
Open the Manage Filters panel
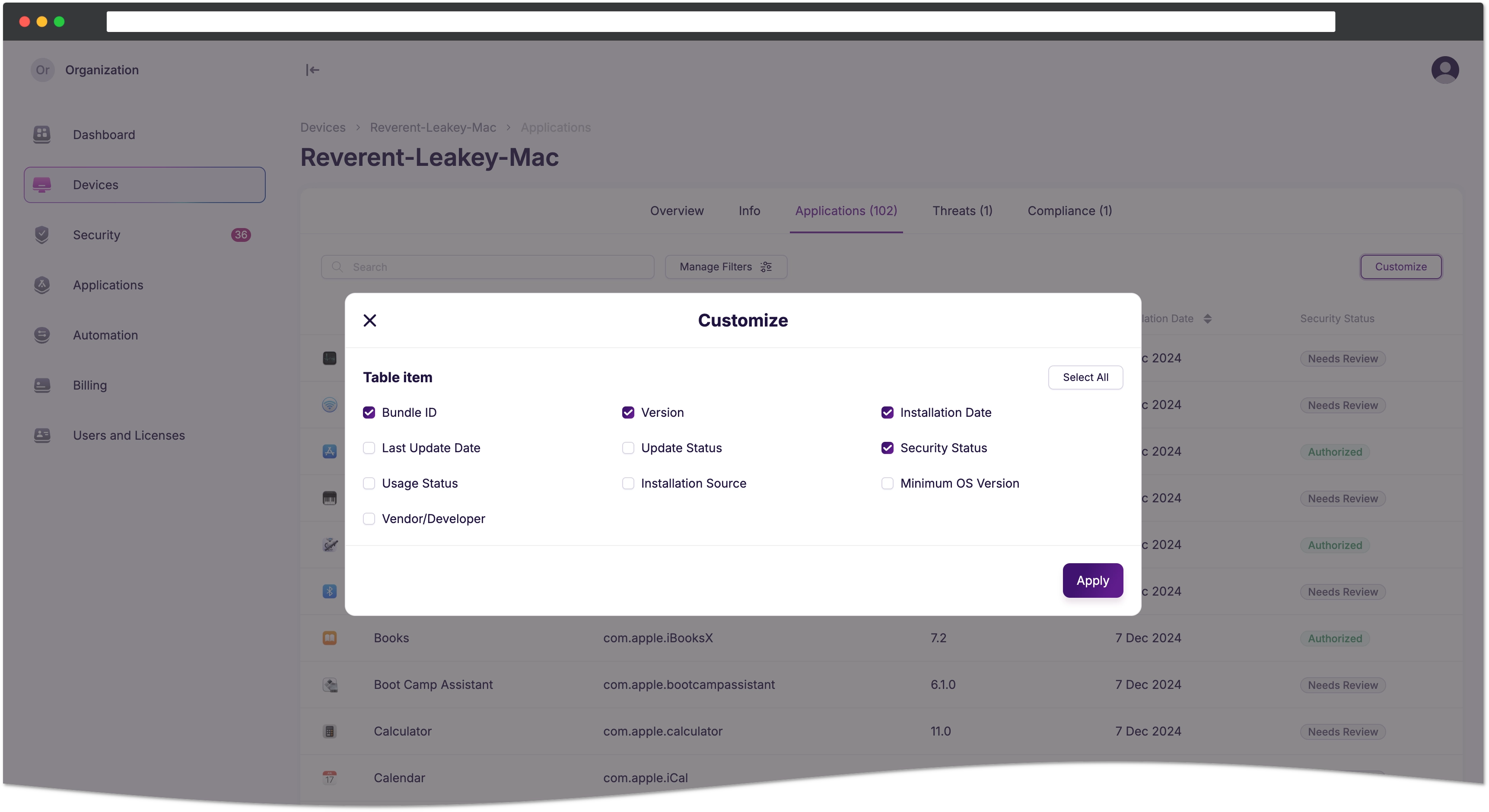(x=726, y=267)
